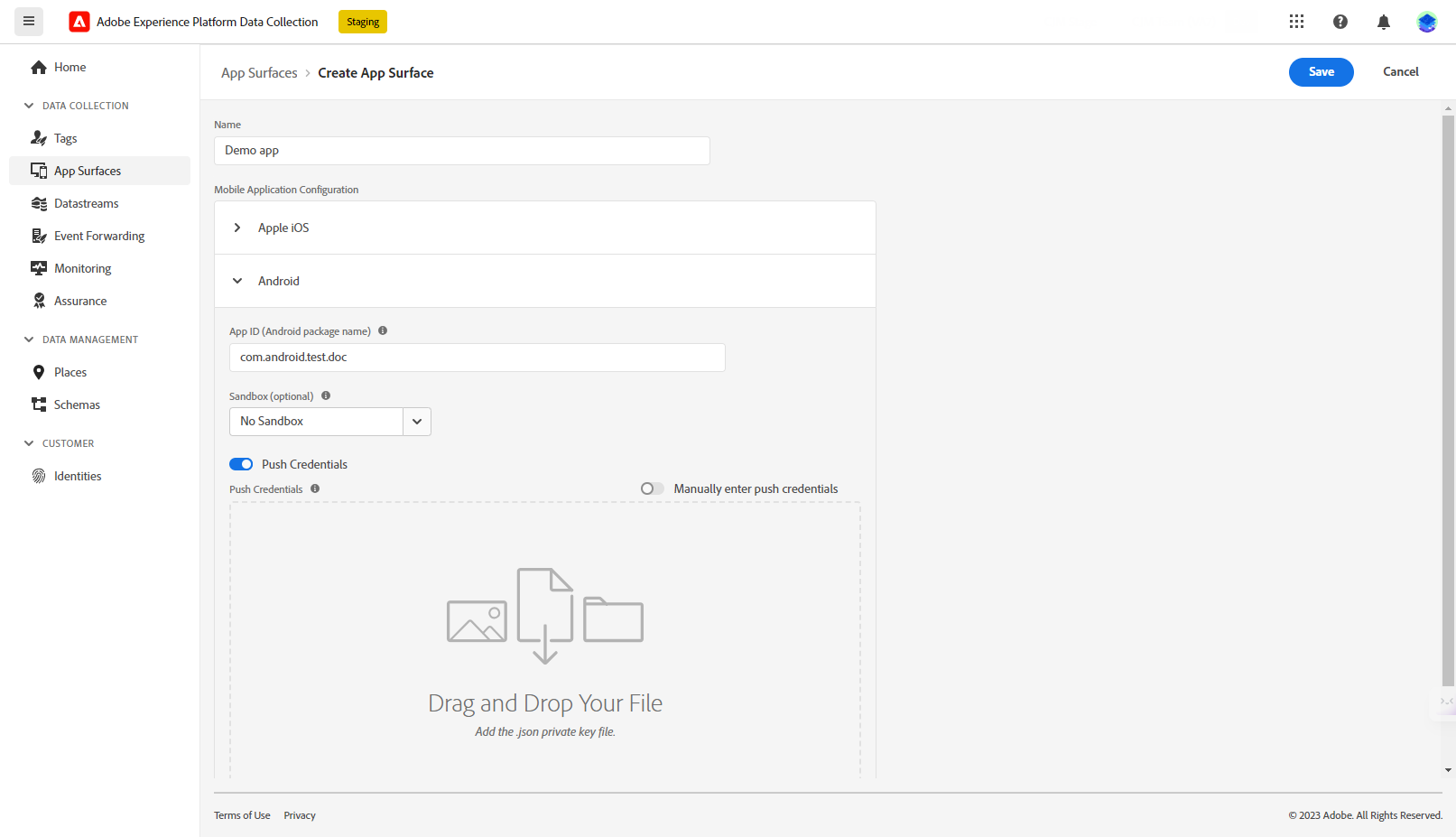Show App ID info tooltip icon
This screenshot has width=1456, height=837.
[383, 331]
